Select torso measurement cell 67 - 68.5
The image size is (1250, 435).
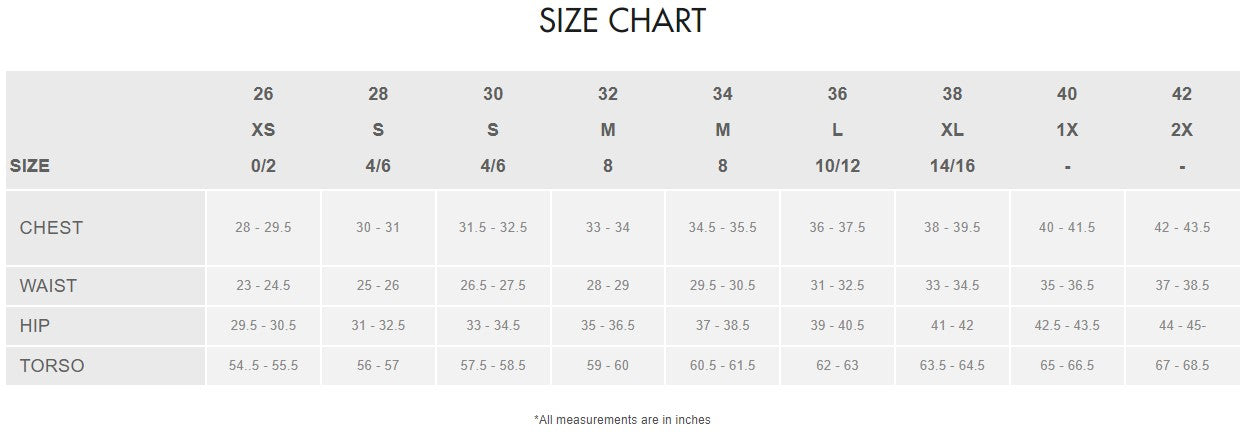(x=1182, y=366)
